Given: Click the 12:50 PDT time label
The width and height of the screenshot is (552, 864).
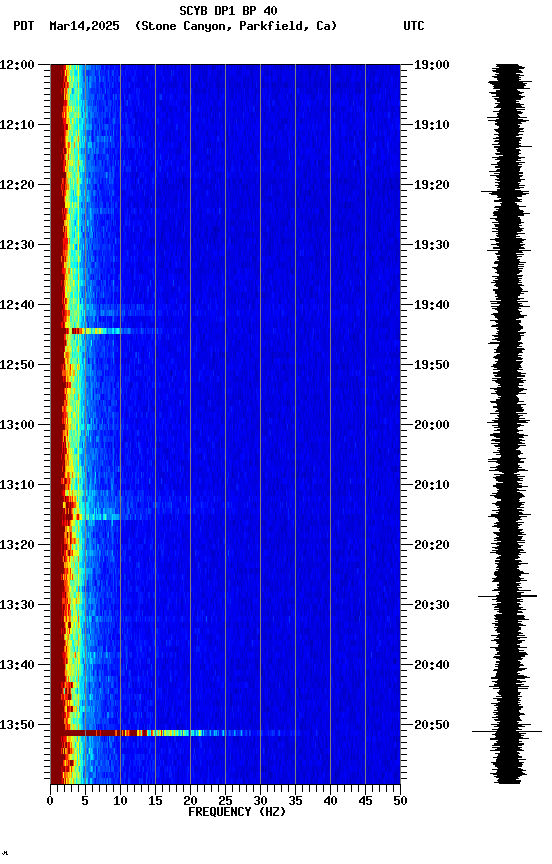Looking at the screenshot, I should [x=17, y=365].
